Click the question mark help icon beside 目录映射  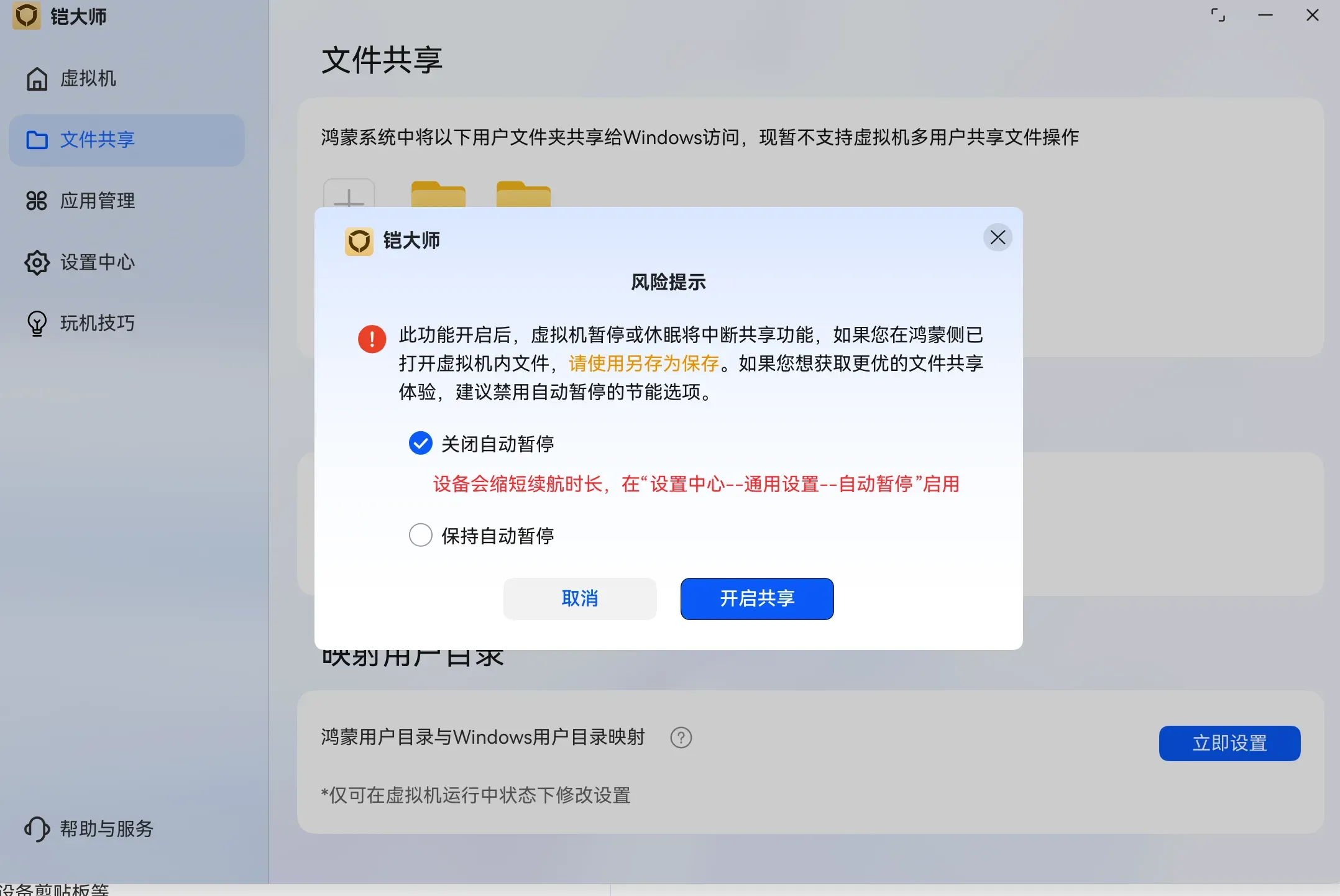pos(681,738)
